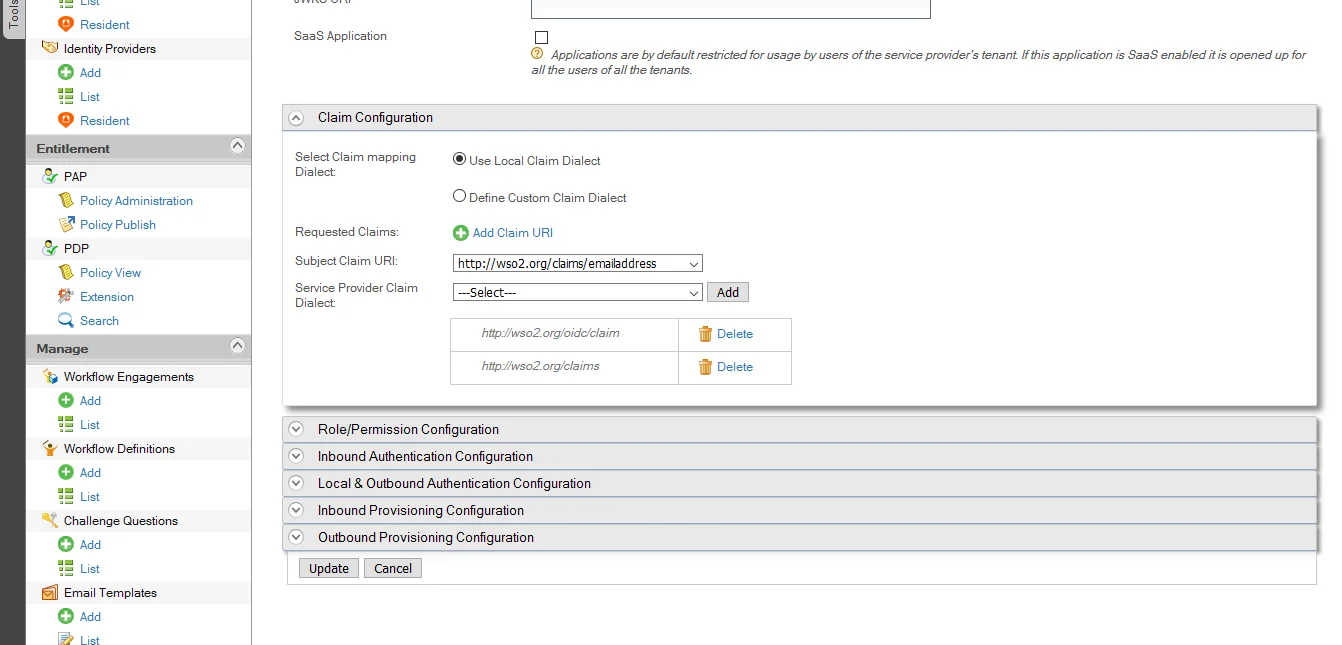Viewport: 1342px width, 645px height.
Task: Open Service Provider Claim Dialect dropdown
Action: coord(578,292)
